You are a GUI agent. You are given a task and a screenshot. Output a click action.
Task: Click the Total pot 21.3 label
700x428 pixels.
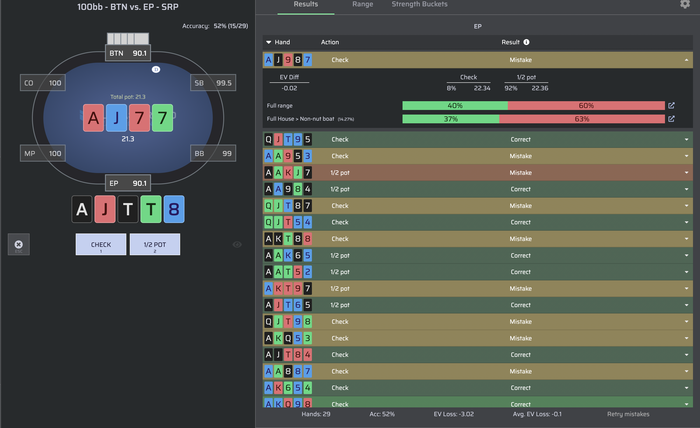click(128, 97)
